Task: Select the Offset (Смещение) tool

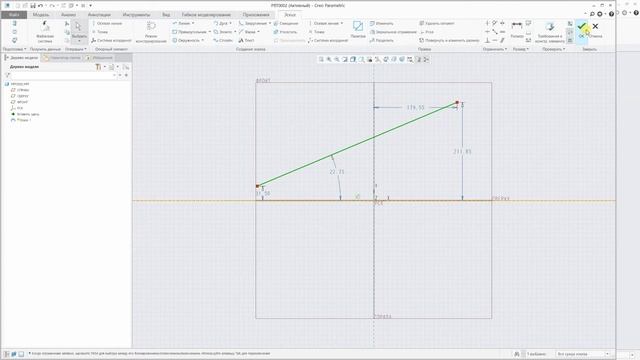Action: (x=286, y=23)
